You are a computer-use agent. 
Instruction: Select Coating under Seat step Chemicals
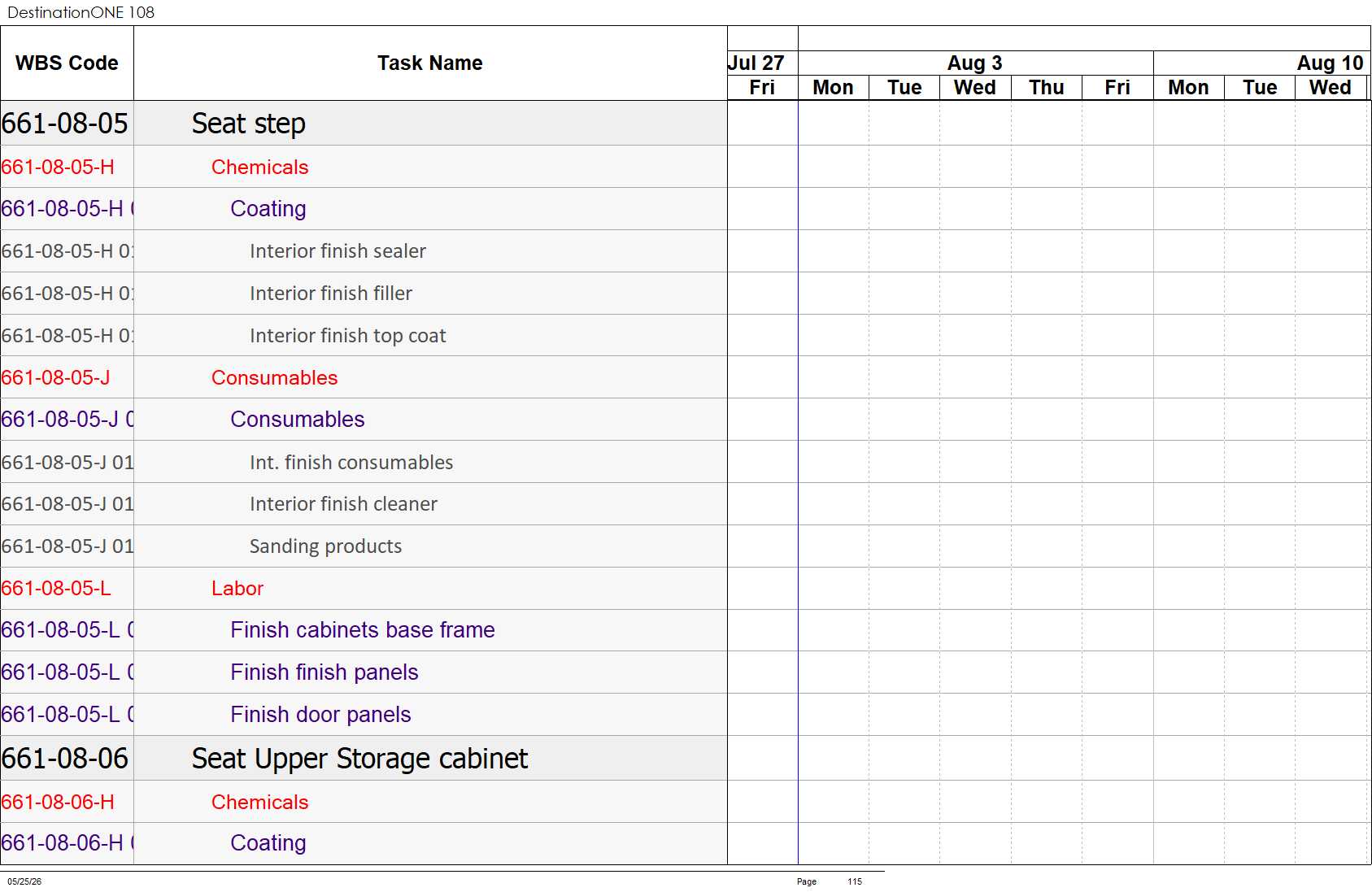(268, 209)
